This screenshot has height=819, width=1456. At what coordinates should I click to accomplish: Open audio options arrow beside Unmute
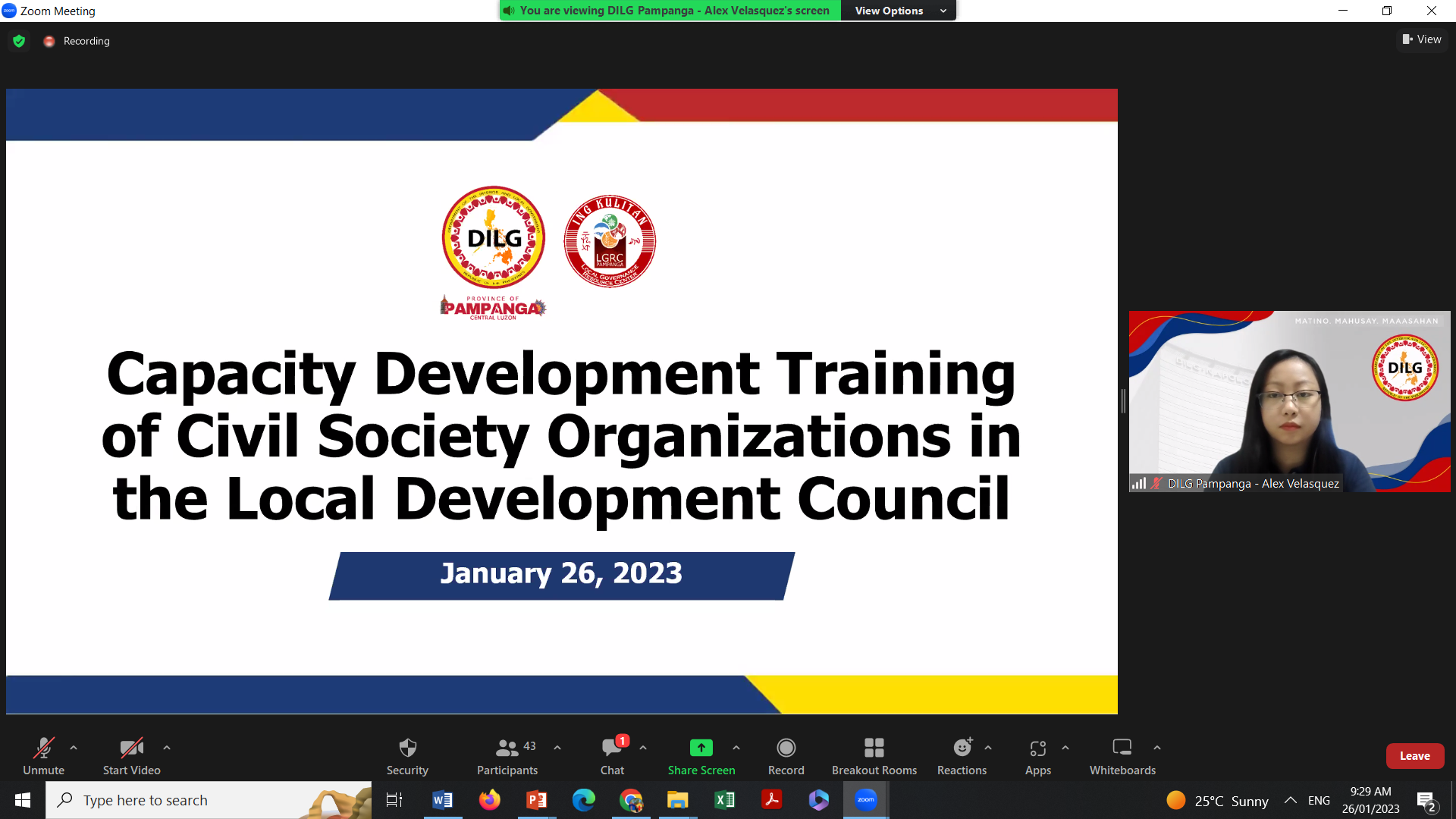coord(74,748)
